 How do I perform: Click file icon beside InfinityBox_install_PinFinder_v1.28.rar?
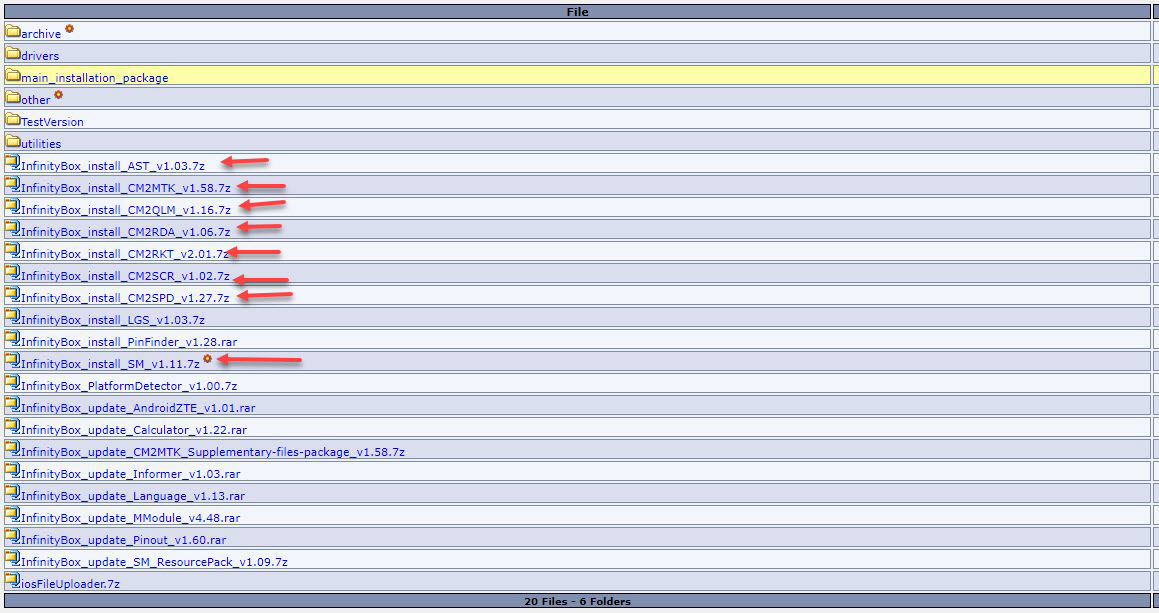(x=13, y=339)
